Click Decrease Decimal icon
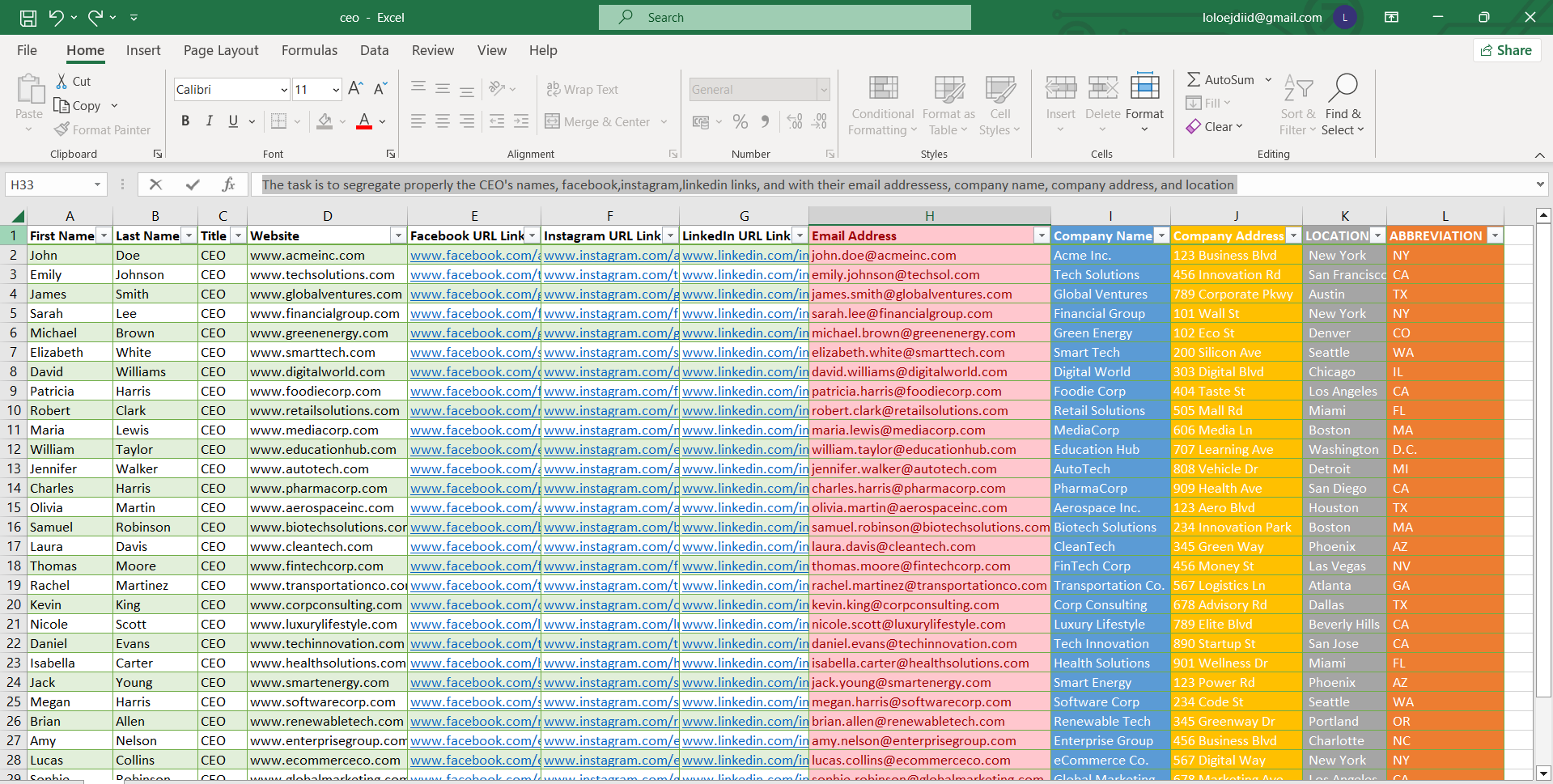Image resolution: width=1553 pixels, height=784 pixels. [x=820, y=122]
